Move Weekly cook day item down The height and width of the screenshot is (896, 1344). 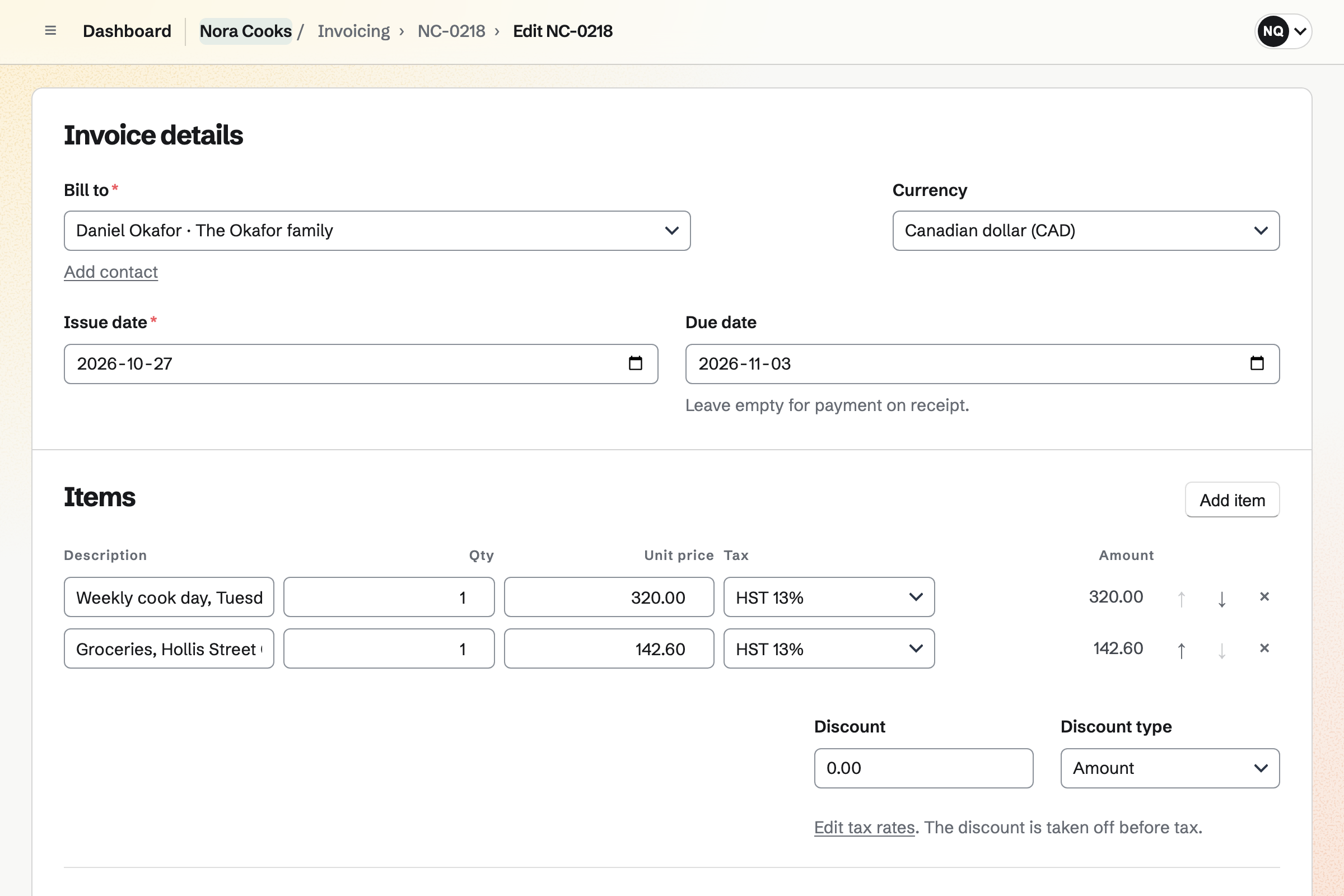tap(1222, 598)
